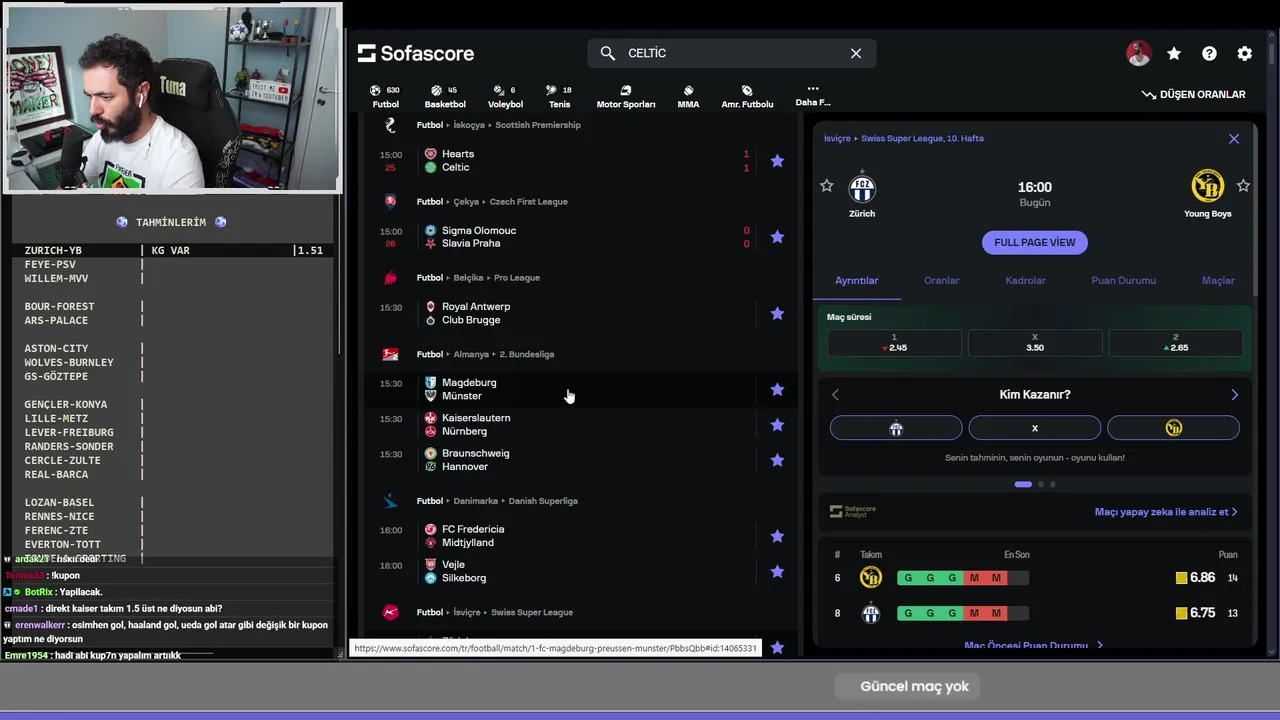Select Tenis sport category

pyautogui.click(x=559, y=97)
